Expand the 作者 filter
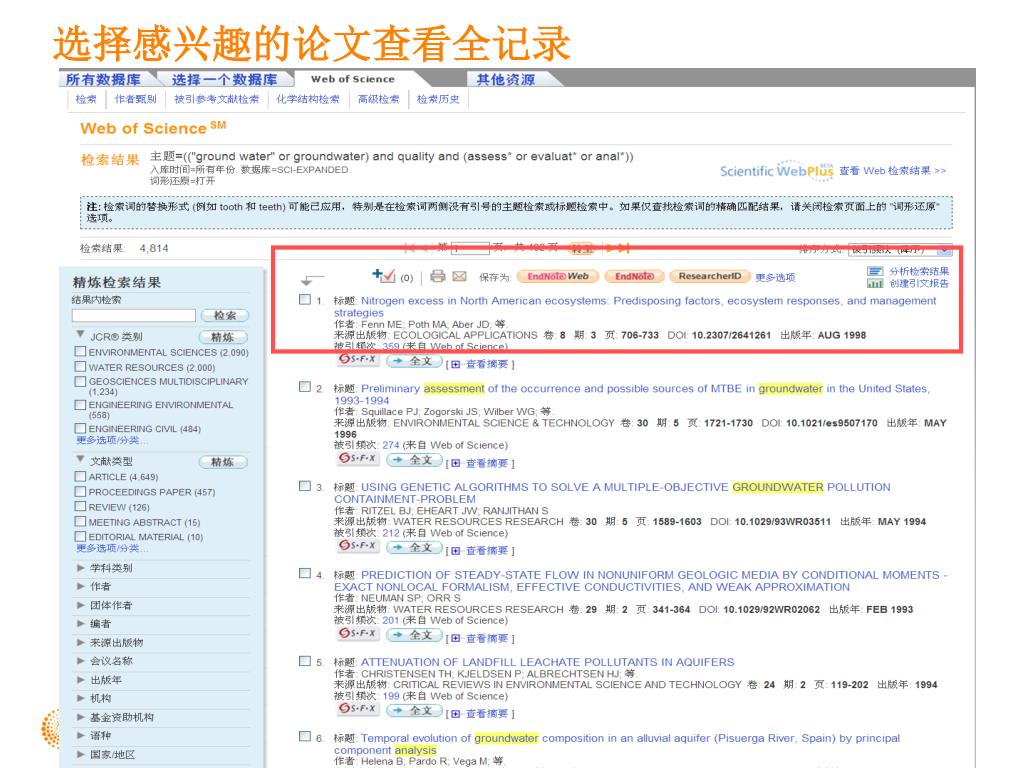Image resolution: width=1024 pixels, height=768 pixels. (81, 586)
